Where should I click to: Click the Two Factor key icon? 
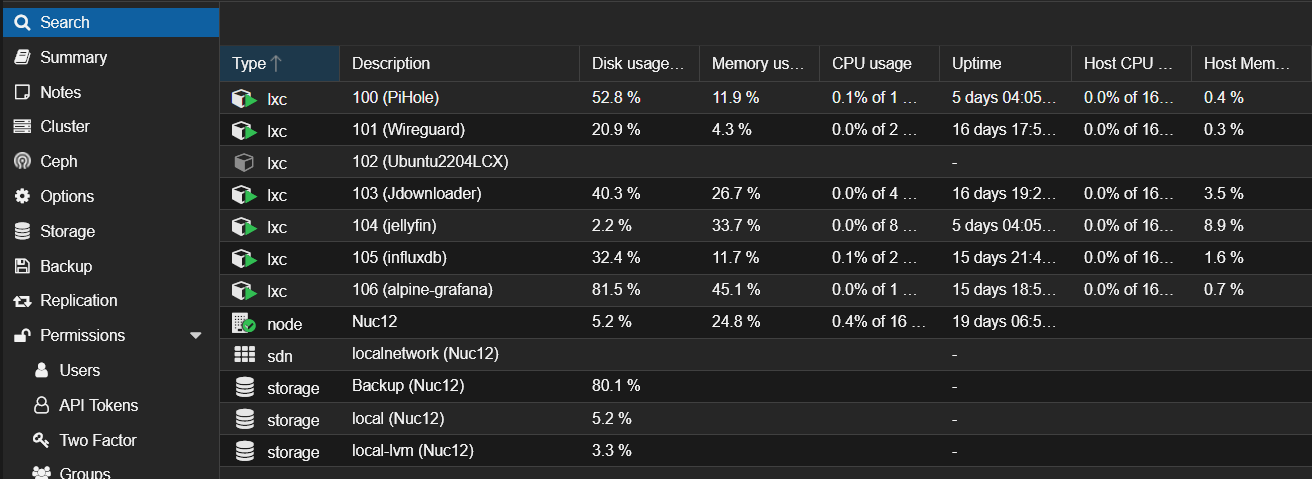click(x=41, y=440)
